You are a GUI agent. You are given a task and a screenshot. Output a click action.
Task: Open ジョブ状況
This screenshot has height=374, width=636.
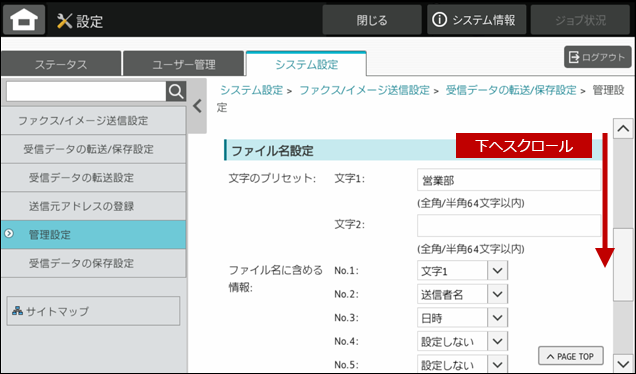[x=580, y=20]
